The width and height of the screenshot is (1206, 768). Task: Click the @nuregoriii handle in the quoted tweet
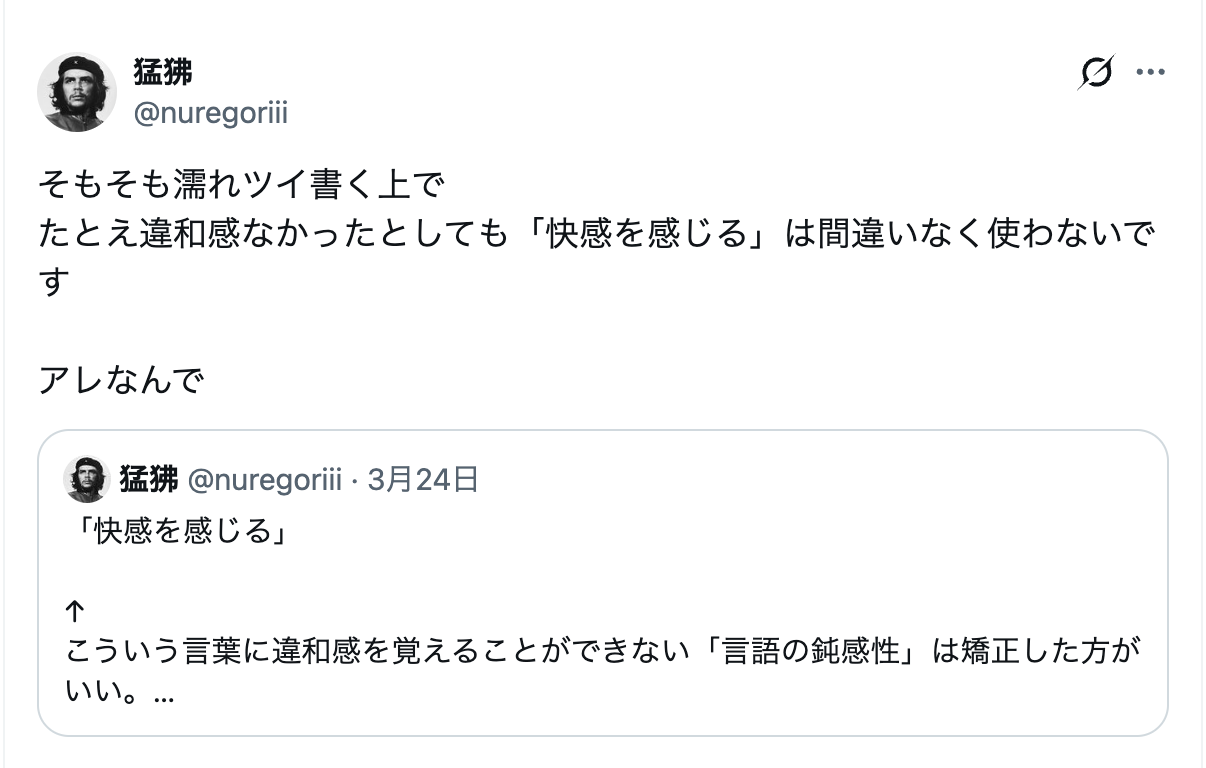[x=264, y=480]
